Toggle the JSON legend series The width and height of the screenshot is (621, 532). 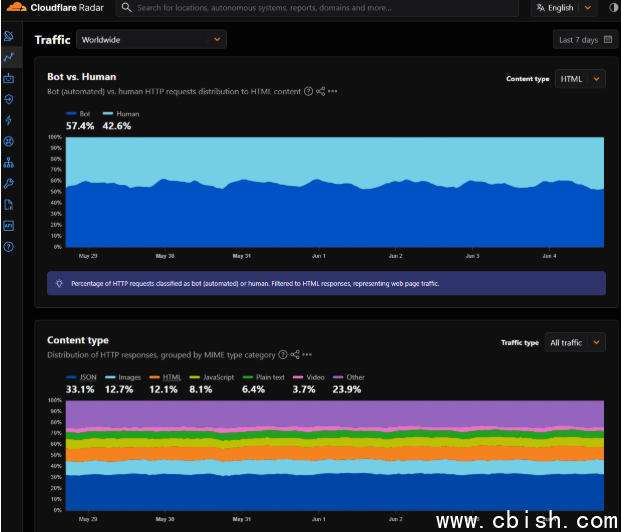pyautogui.click(x=81, y=377)
